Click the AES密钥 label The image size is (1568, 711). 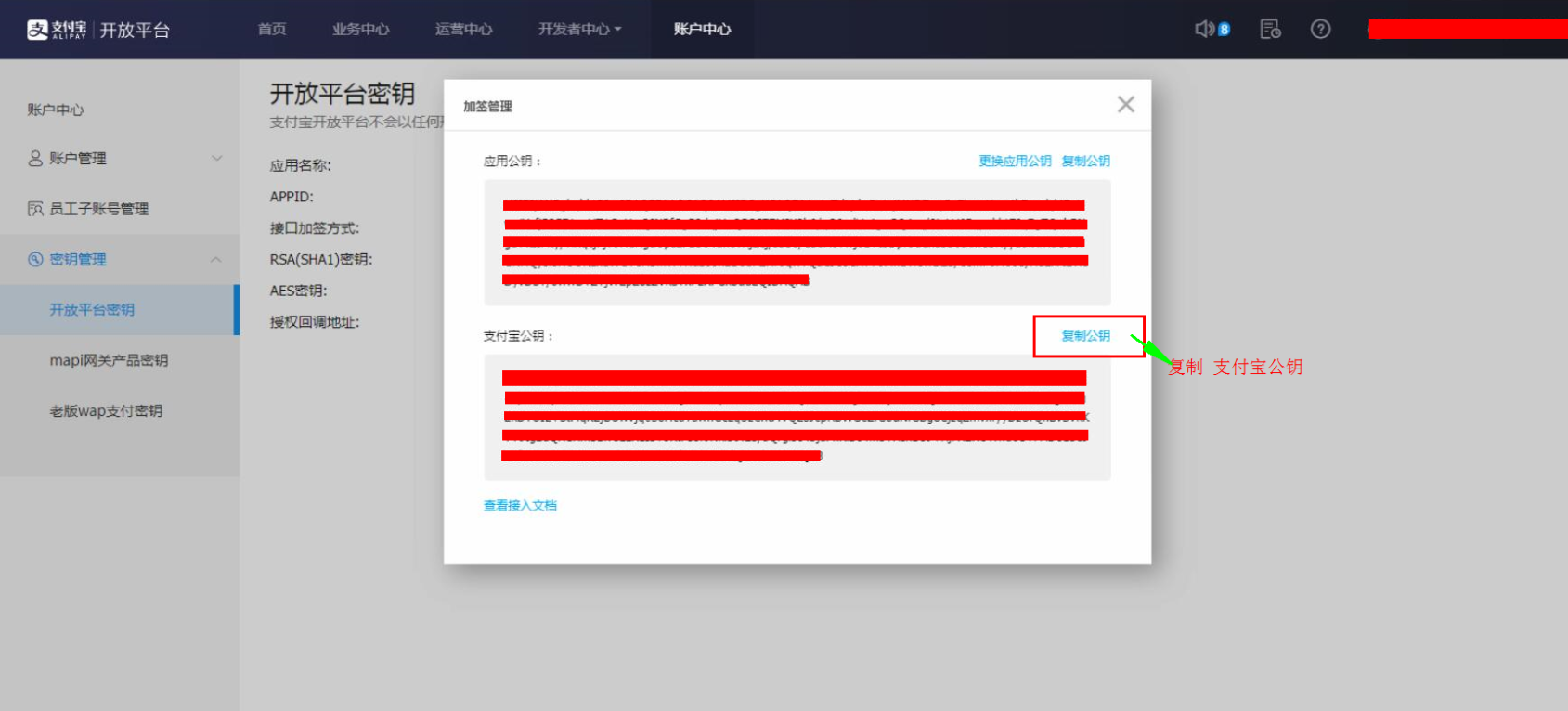pyautogui.click(x=299, y=291)
